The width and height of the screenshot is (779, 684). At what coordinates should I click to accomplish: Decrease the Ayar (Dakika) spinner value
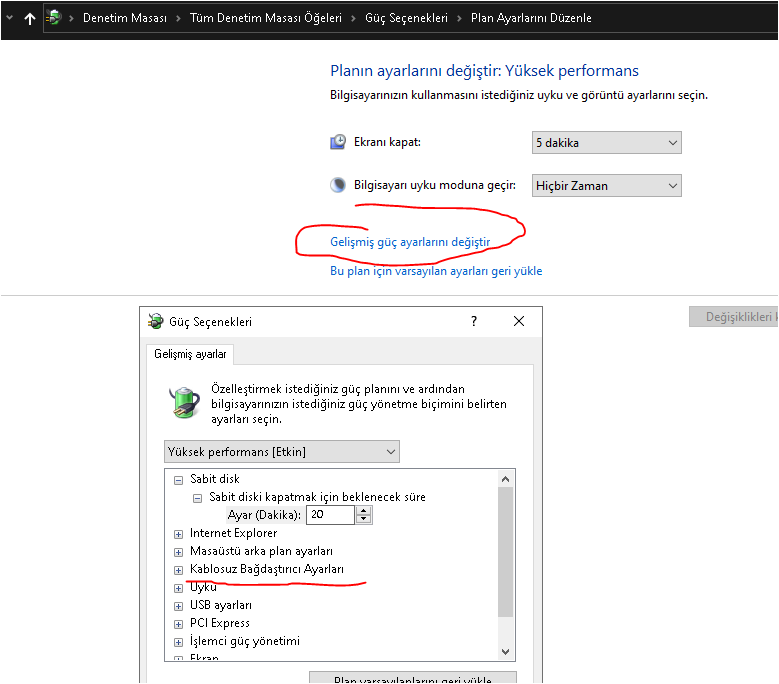point(364,519)
